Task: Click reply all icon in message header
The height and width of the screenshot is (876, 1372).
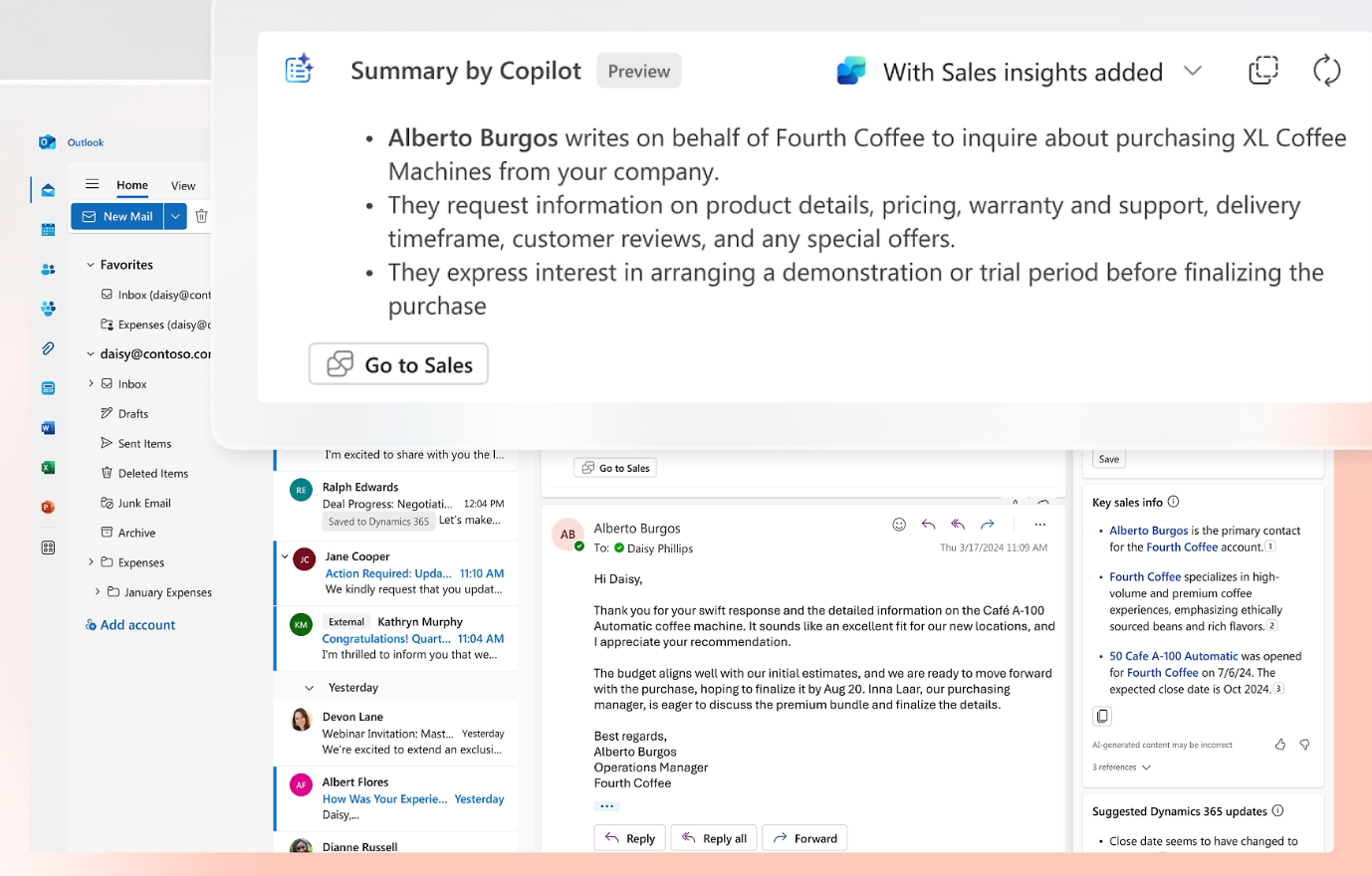Action: pos(958,525)
